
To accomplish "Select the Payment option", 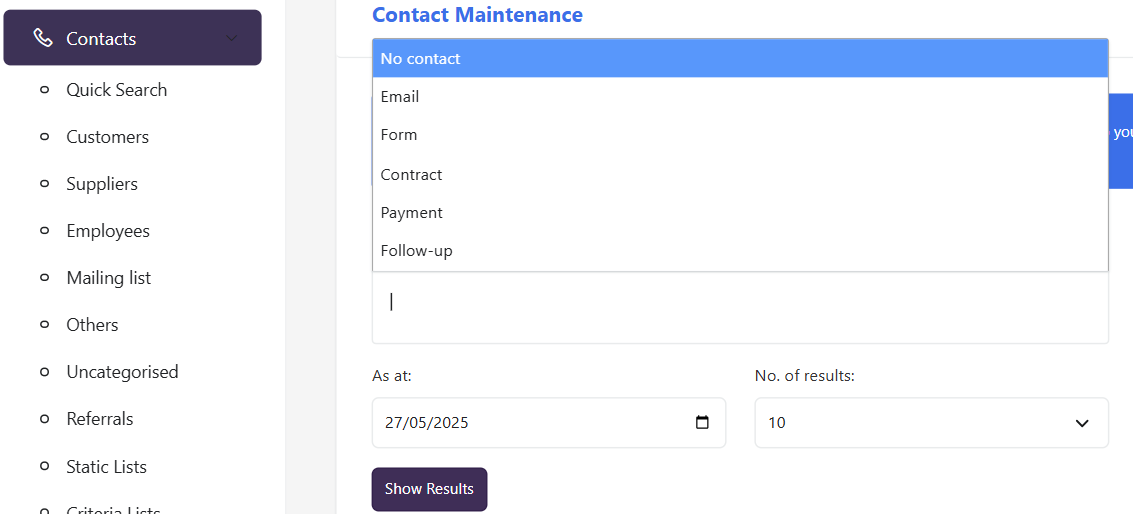I will [740, 213].
